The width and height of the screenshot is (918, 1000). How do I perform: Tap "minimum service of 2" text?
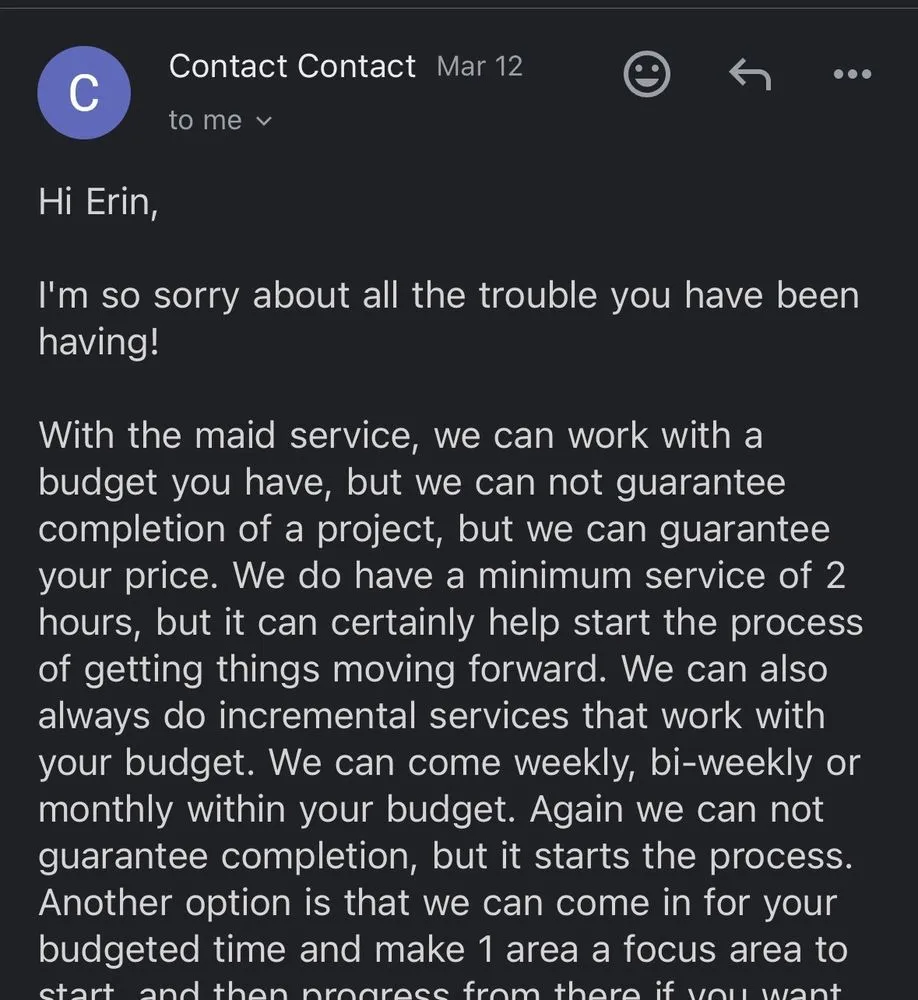click(662, 577)
